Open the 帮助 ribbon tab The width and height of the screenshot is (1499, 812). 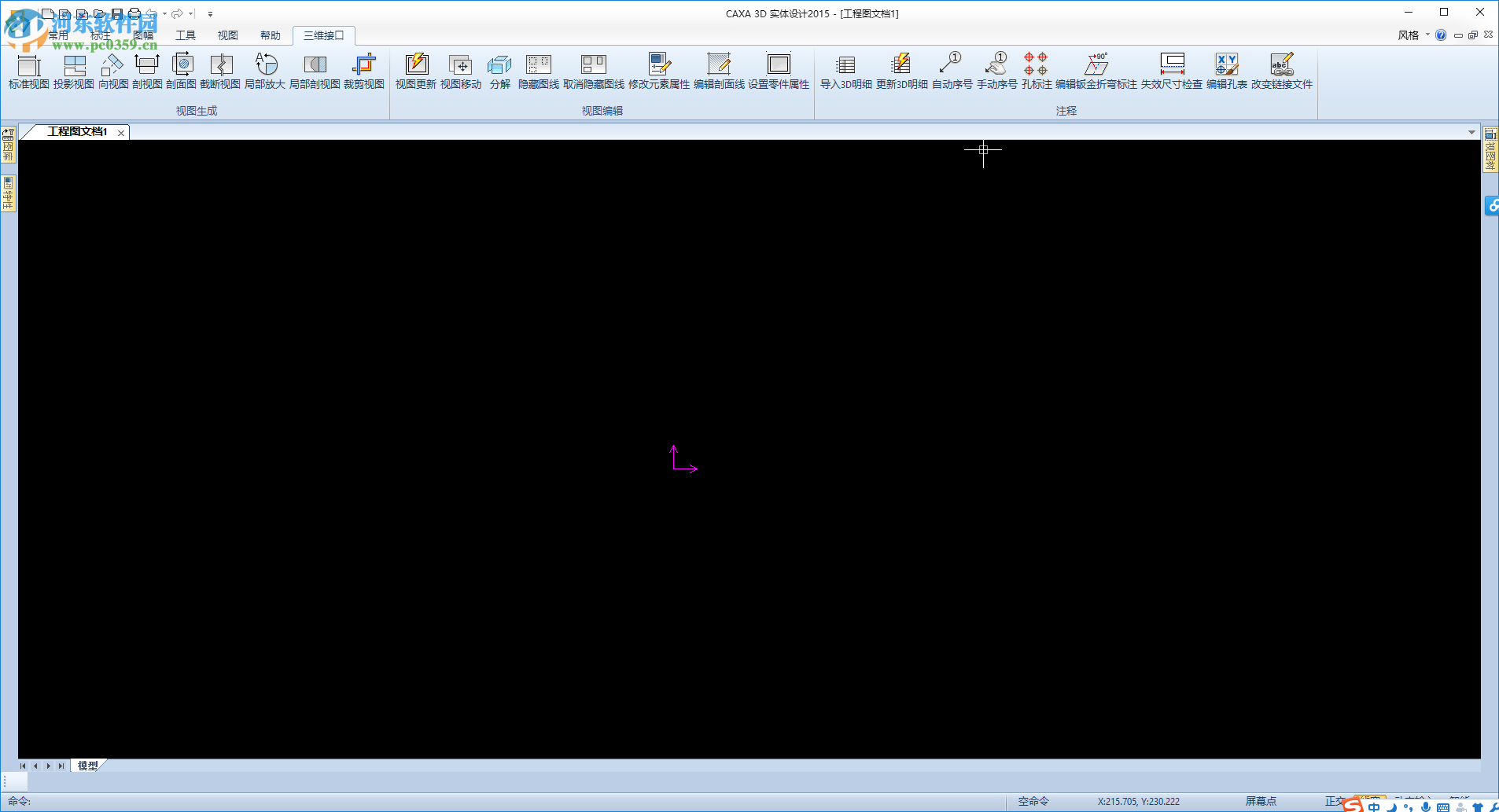click(271, 35)
